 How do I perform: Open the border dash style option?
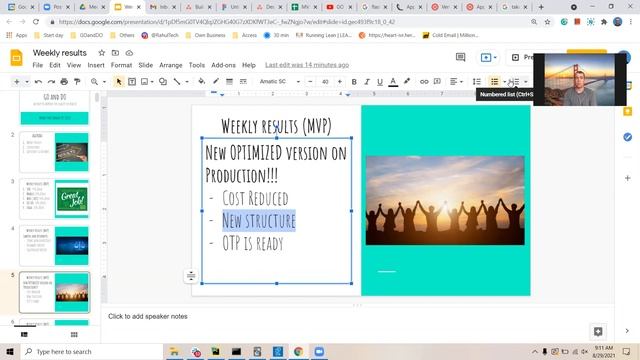(x=243, y=82)
